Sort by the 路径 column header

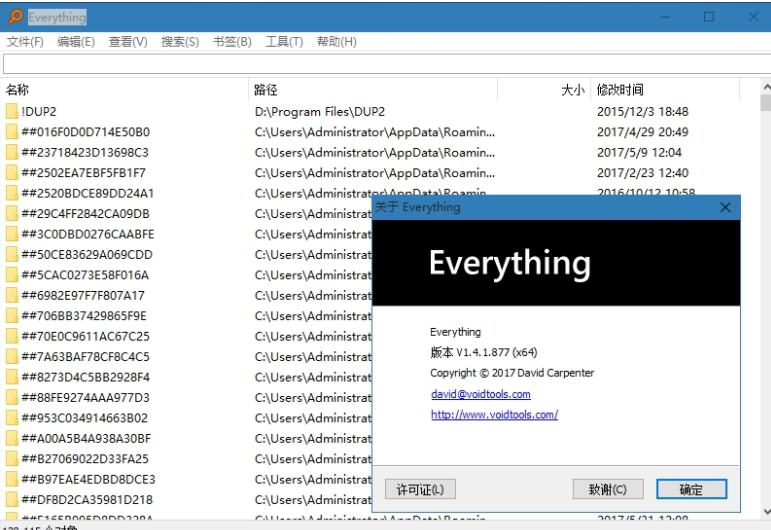(374, 89)
